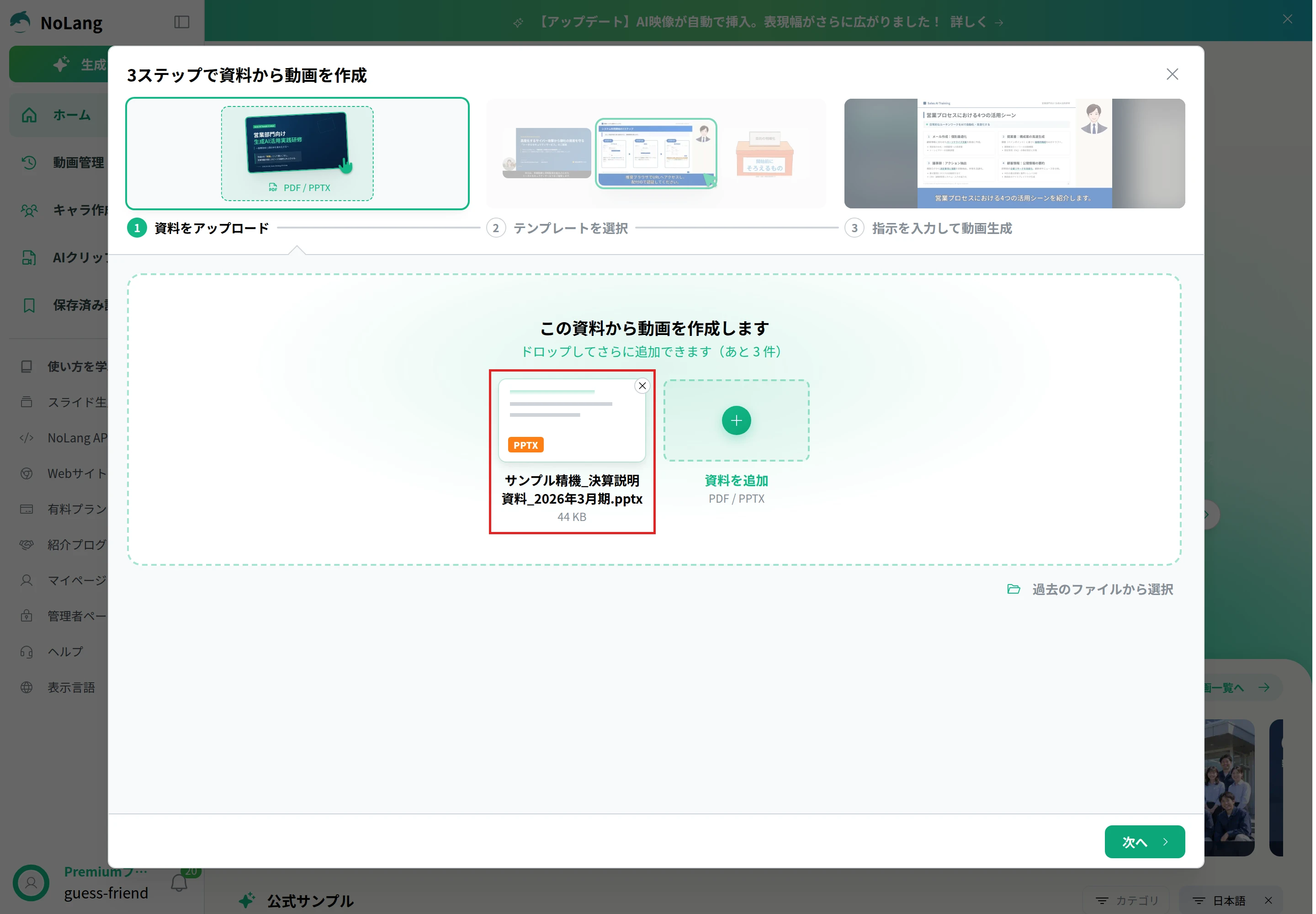Image resolution: width=1316 pixels, height=914 pixels.
Task: Open the カテゴリ filter dropdown
Action: [x=1127, y=900]
